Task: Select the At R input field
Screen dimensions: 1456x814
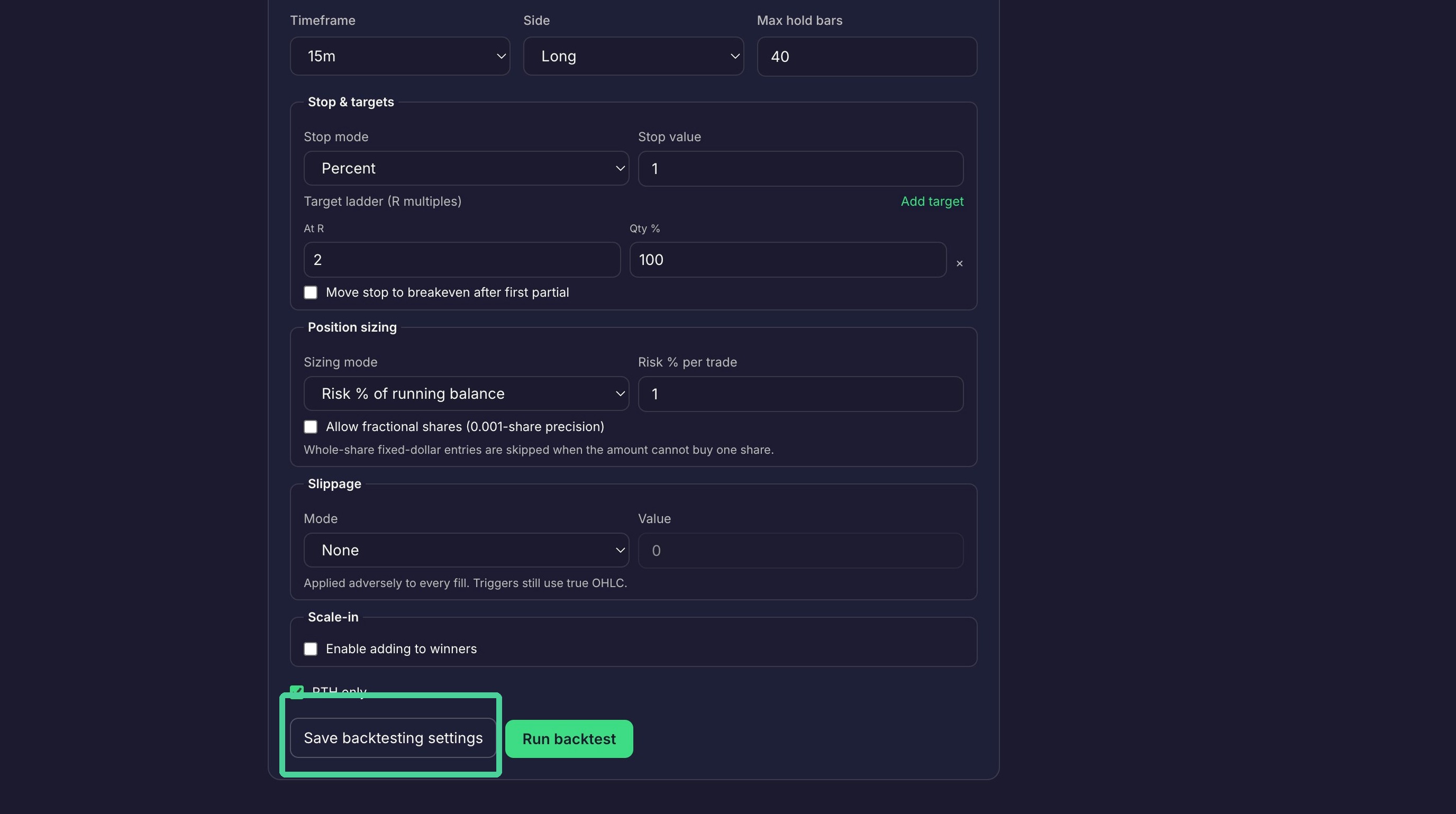Action: 462,260
